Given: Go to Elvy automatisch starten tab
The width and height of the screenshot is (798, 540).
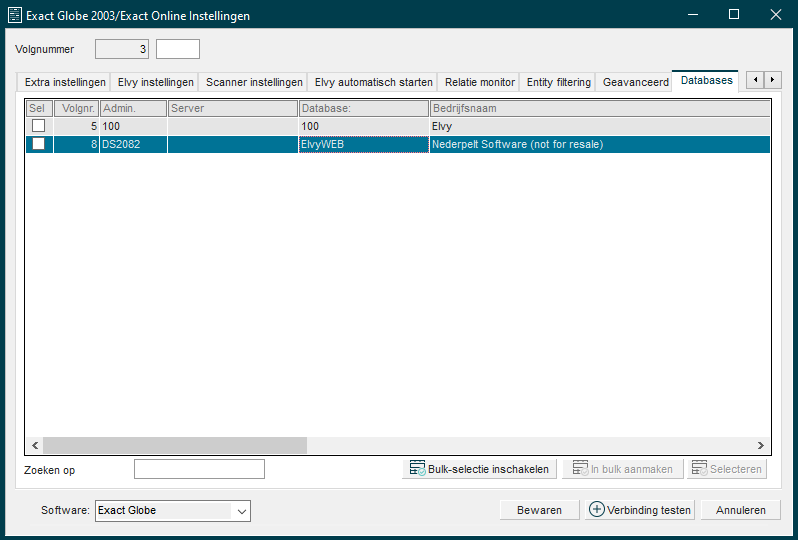Looking at the screenshot, I should (373, 82).
